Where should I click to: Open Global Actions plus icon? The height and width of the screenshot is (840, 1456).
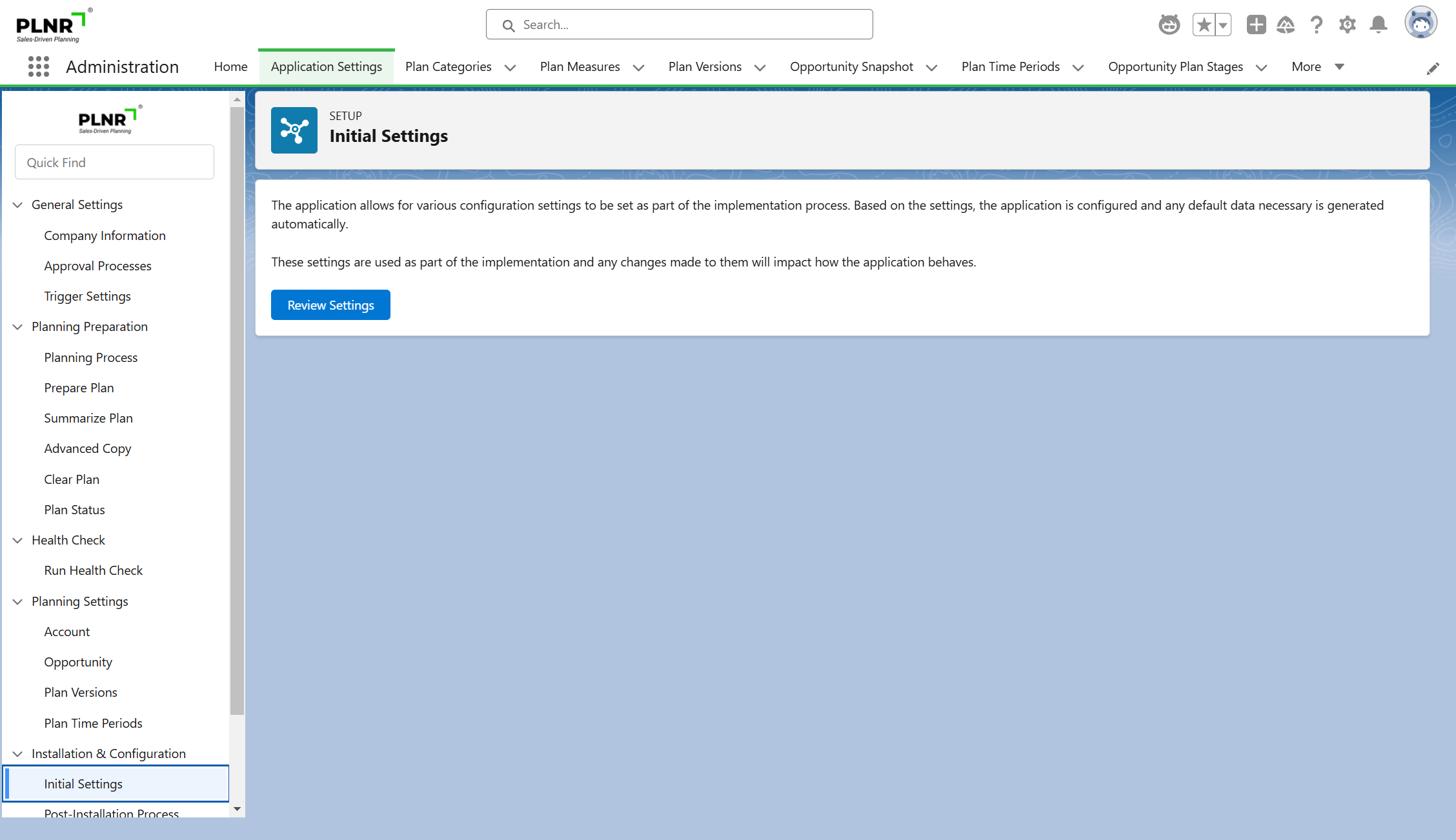(x=1256, y=25)
